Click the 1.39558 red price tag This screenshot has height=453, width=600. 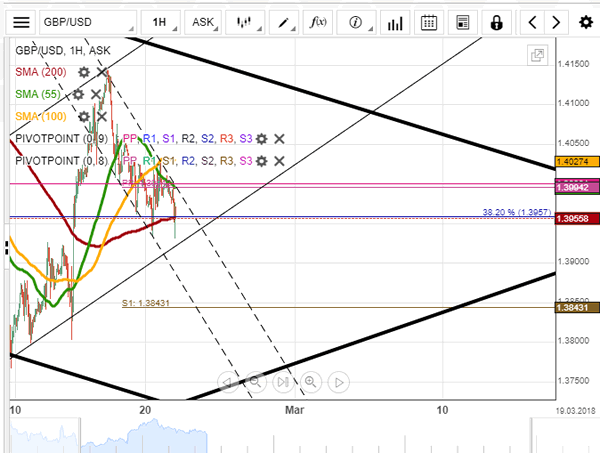tap(577, 218)
